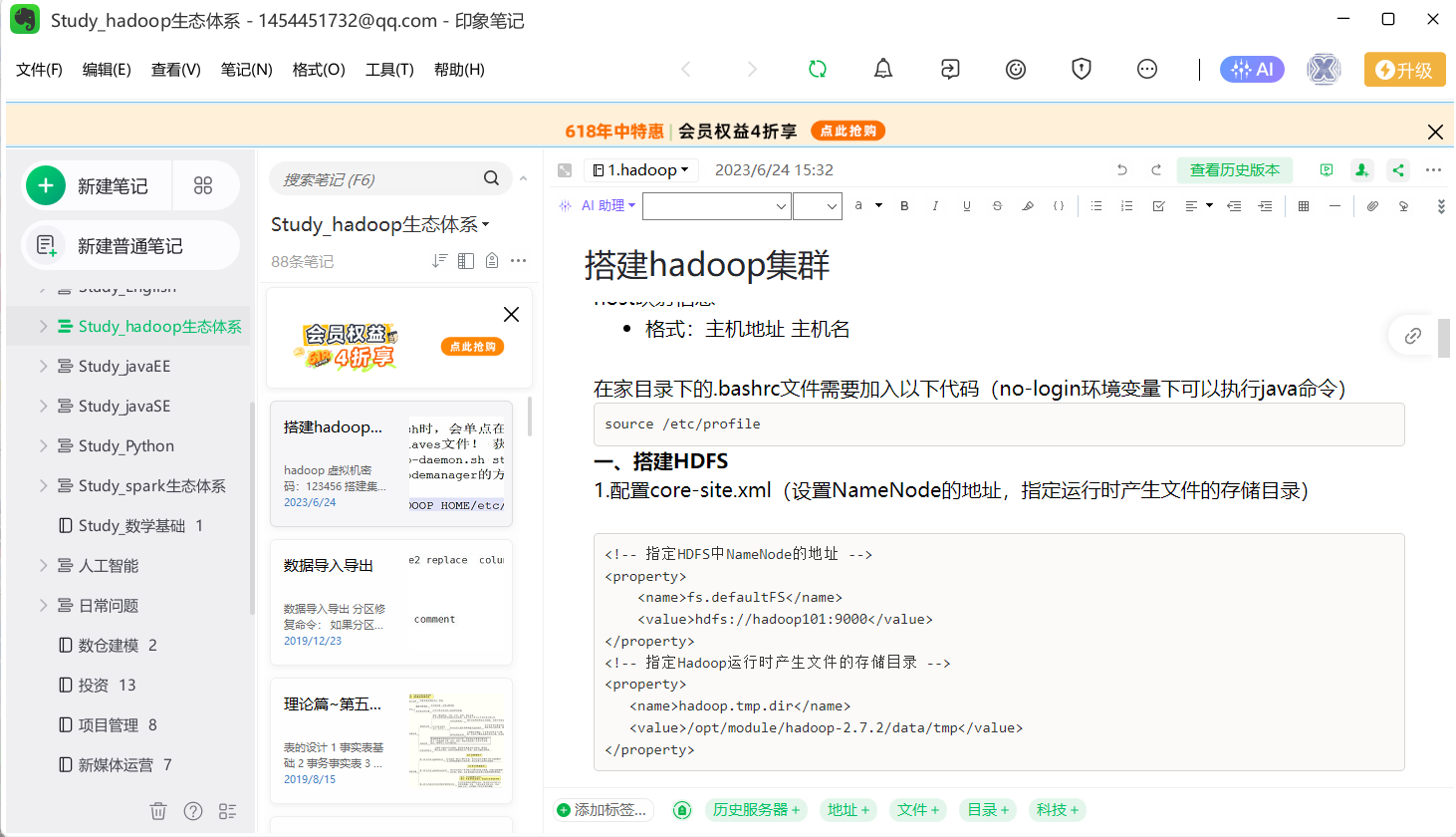Go back with the left arrow

[685, 69]
